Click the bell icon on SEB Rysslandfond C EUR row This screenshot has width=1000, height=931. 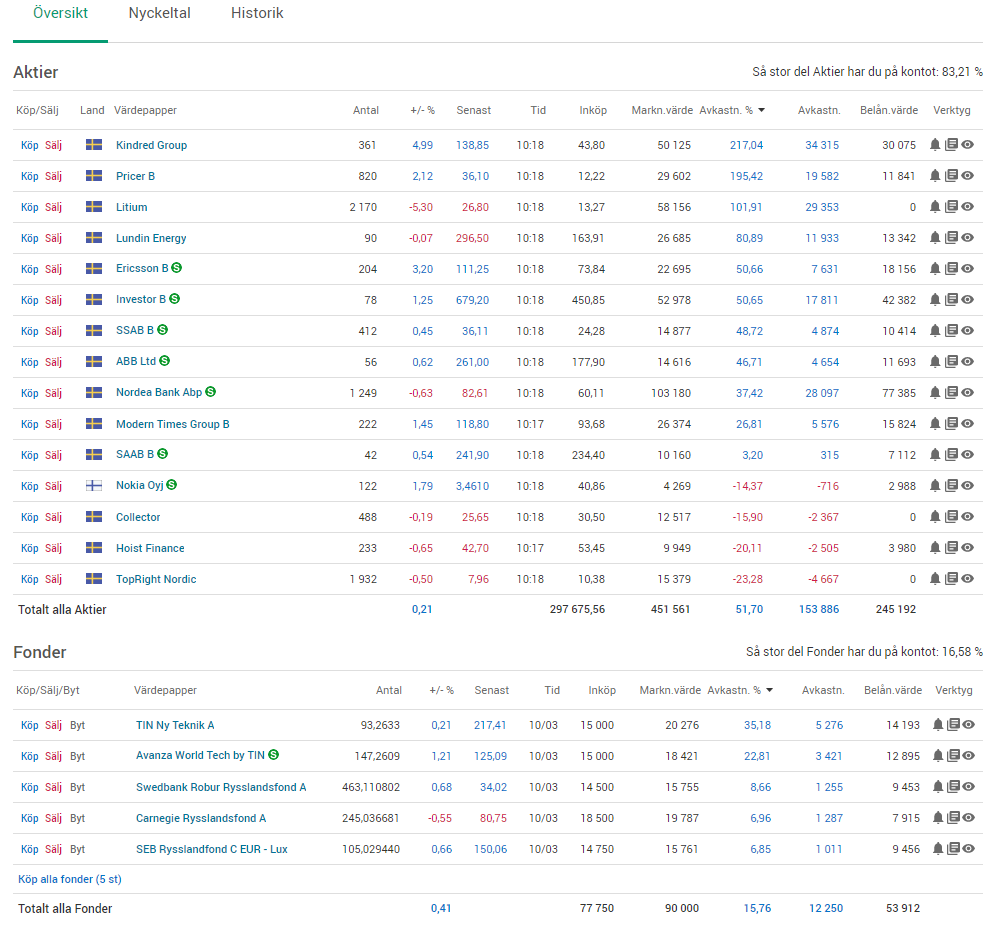pyautogui.click(x=938, y=849)
